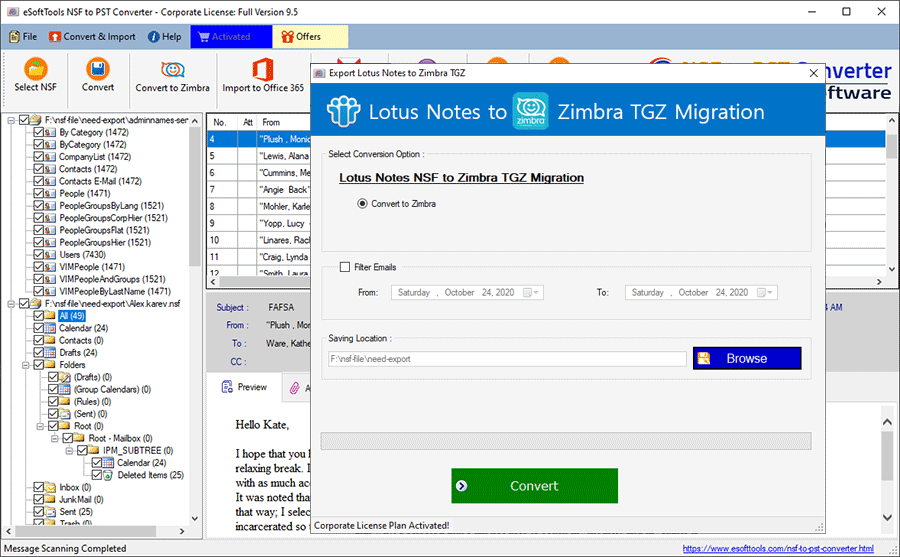The image size is (900, 557).
Task: Click the (Group Calendars) (0) calendar icon
Action: point(65,389)
